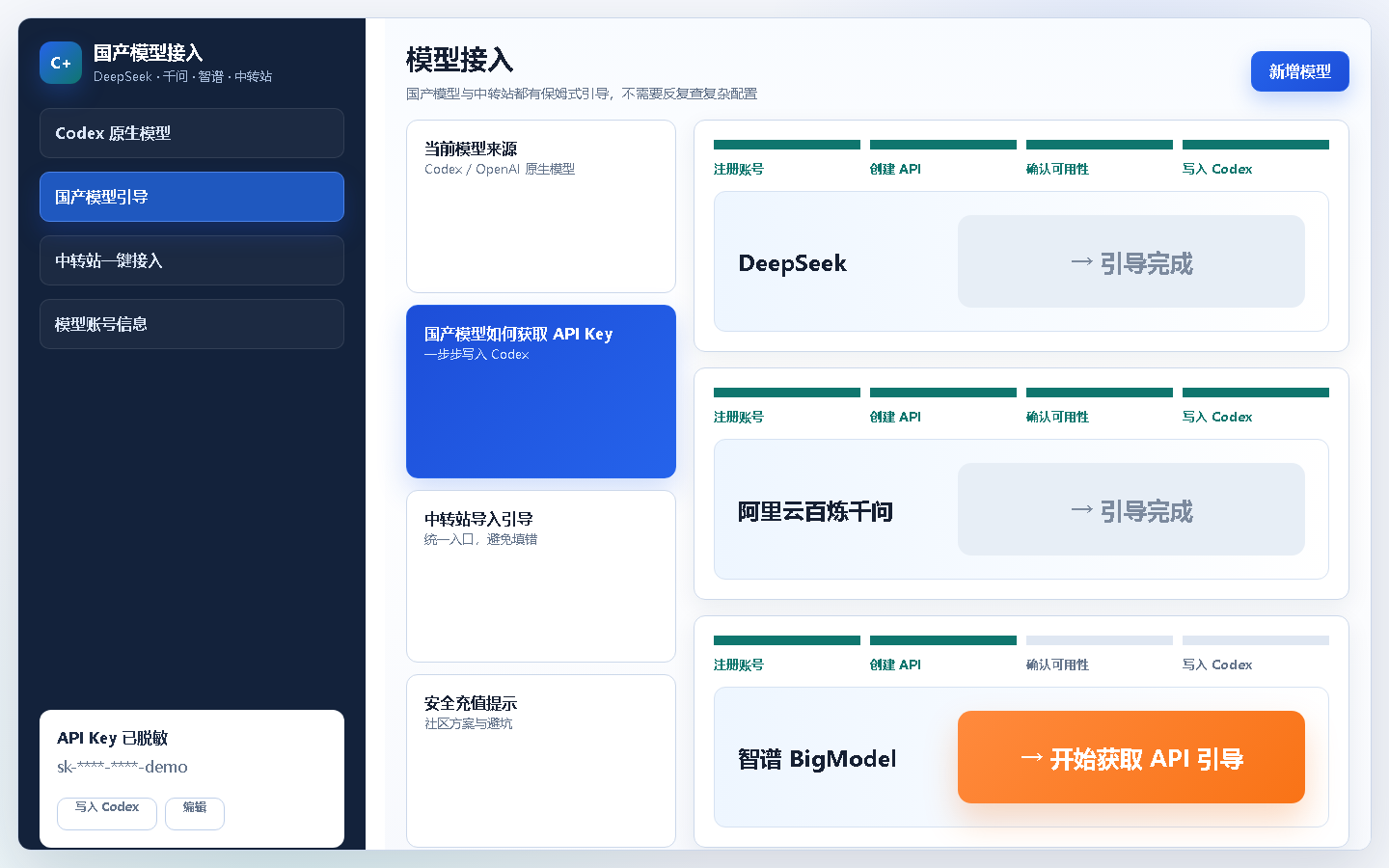Image resolution: width=1389 pixels, height=868 pixels.
Task: Click the DeepSeek model name
Action: tap(792, 263)
